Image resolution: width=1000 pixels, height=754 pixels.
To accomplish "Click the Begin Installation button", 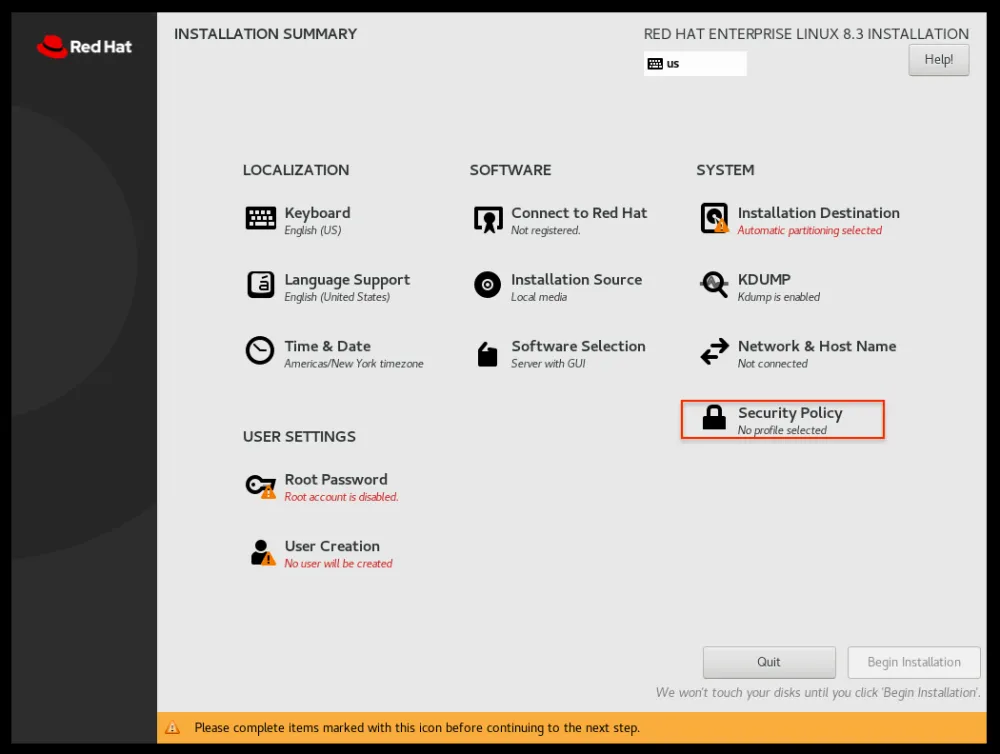I will pos(914,662).
